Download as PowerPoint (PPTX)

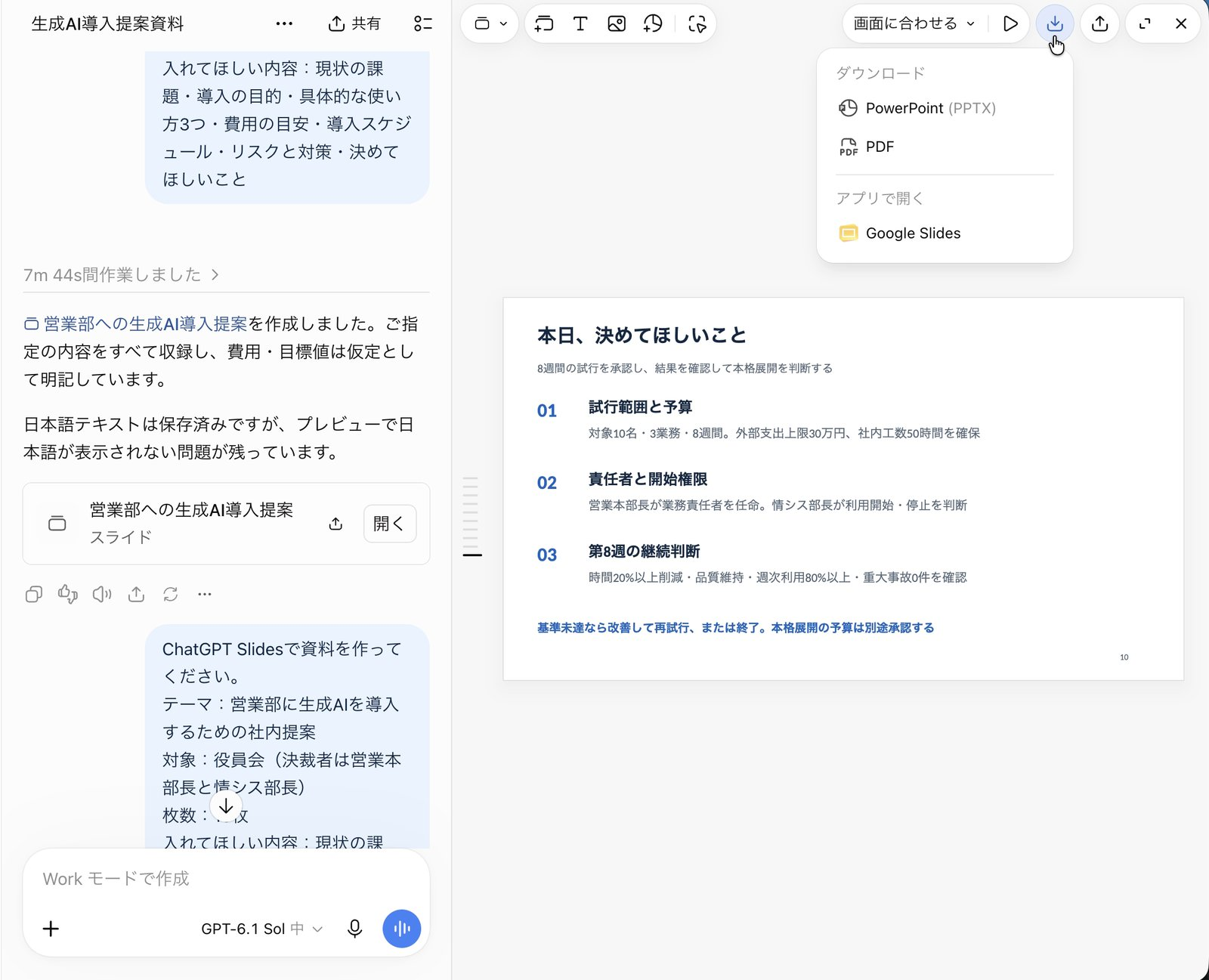click(x=945, y=108)
